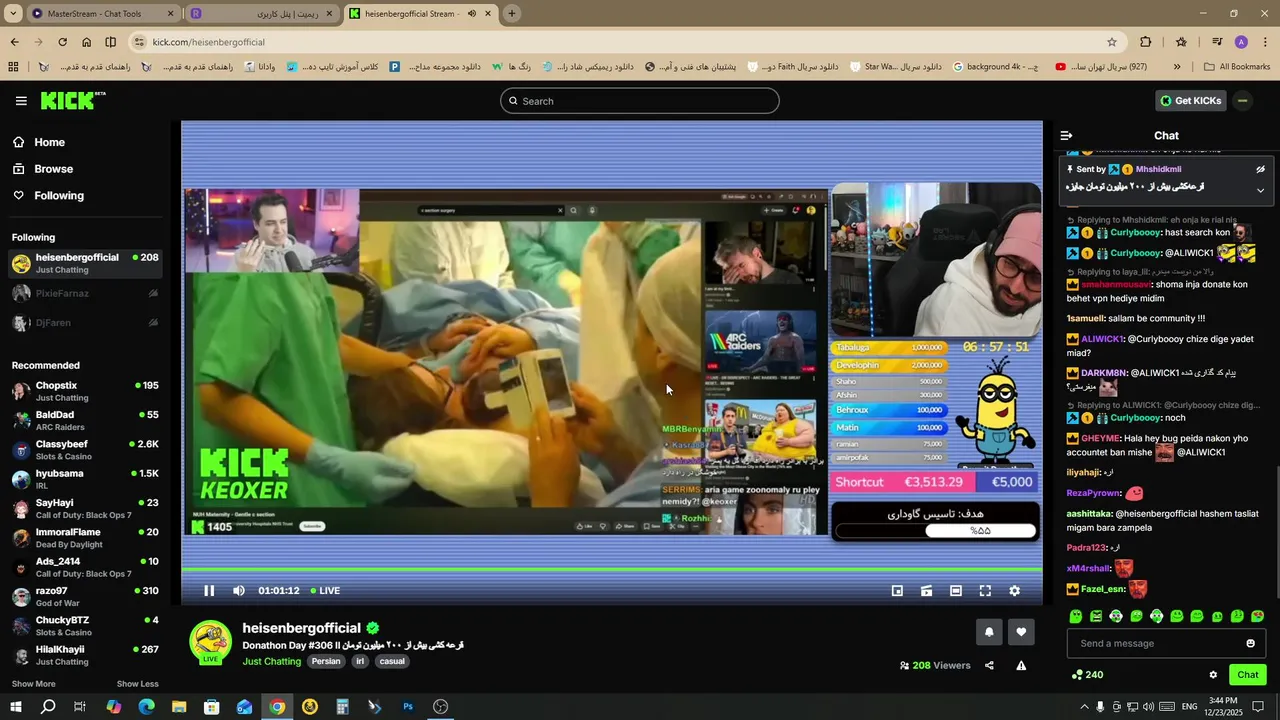Expand the pinned message chevron
The image size is (1280, 720).
[1260, 190]
